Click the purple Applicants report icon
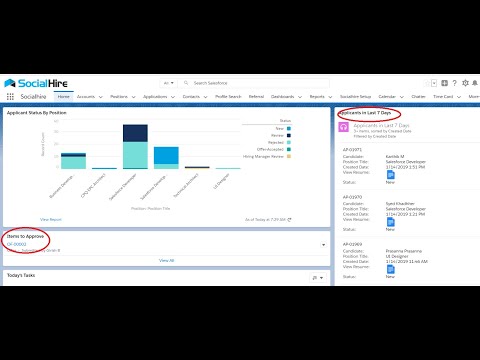The height and width of the screenshot is (360, 480). coord(344,127)
